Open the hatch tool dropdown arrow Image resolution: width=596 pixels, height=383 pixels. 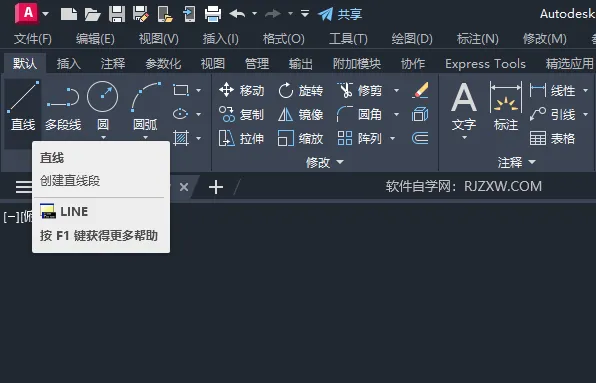pos(198,138)
